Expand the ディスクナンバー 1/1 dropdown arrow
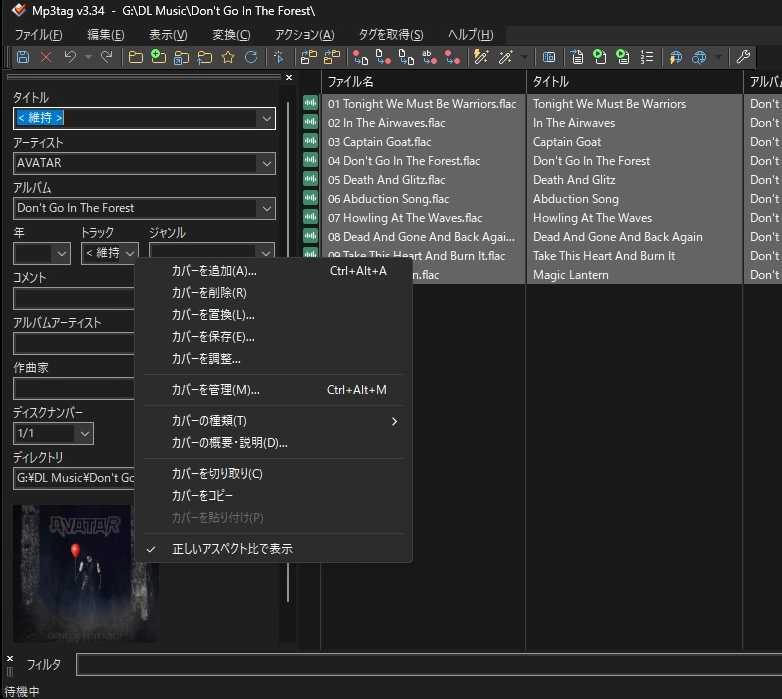 coord(84,434)
